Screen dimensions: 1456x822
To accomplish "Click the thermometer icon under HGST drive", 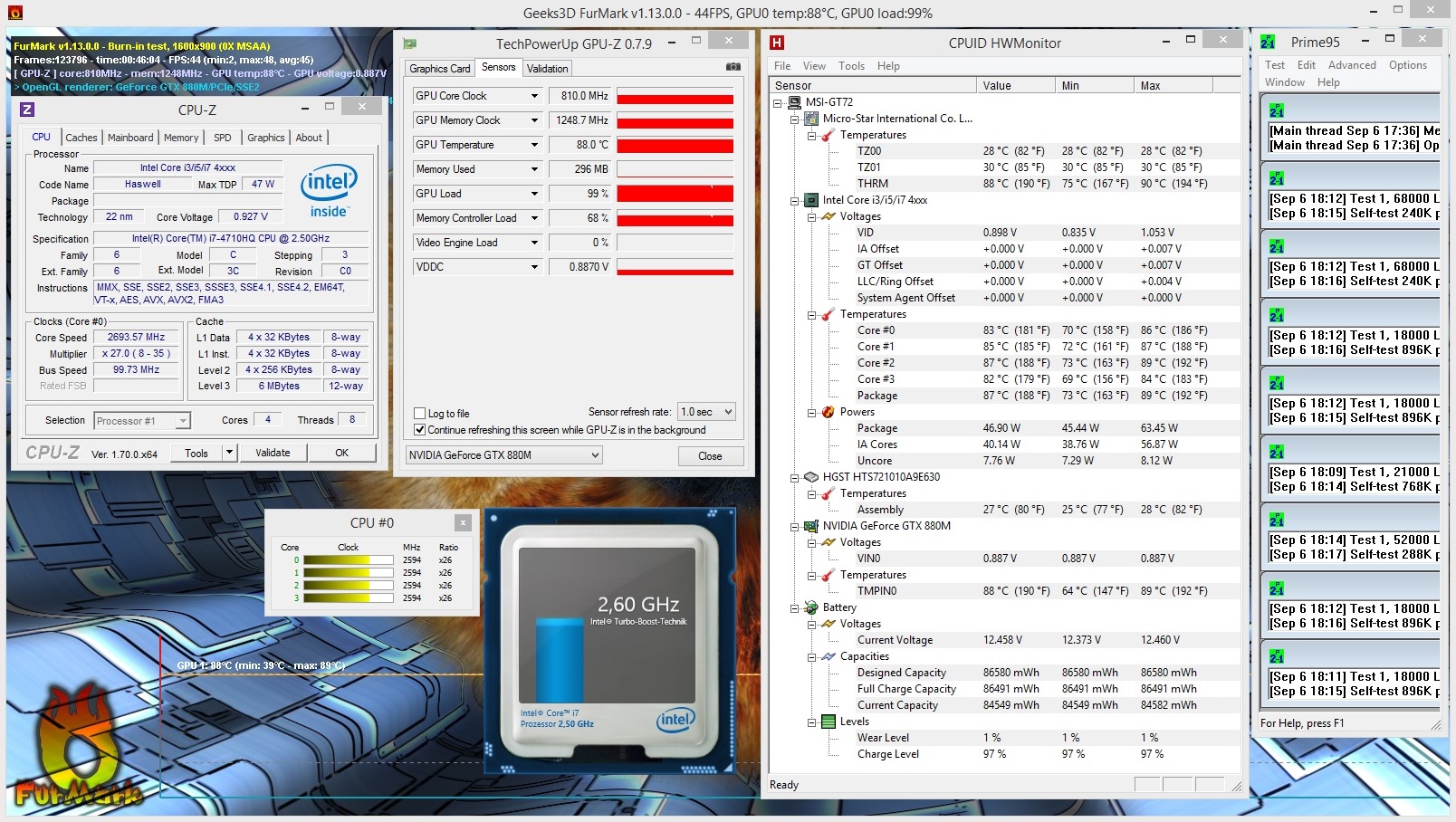I will [x=828, y=493].
